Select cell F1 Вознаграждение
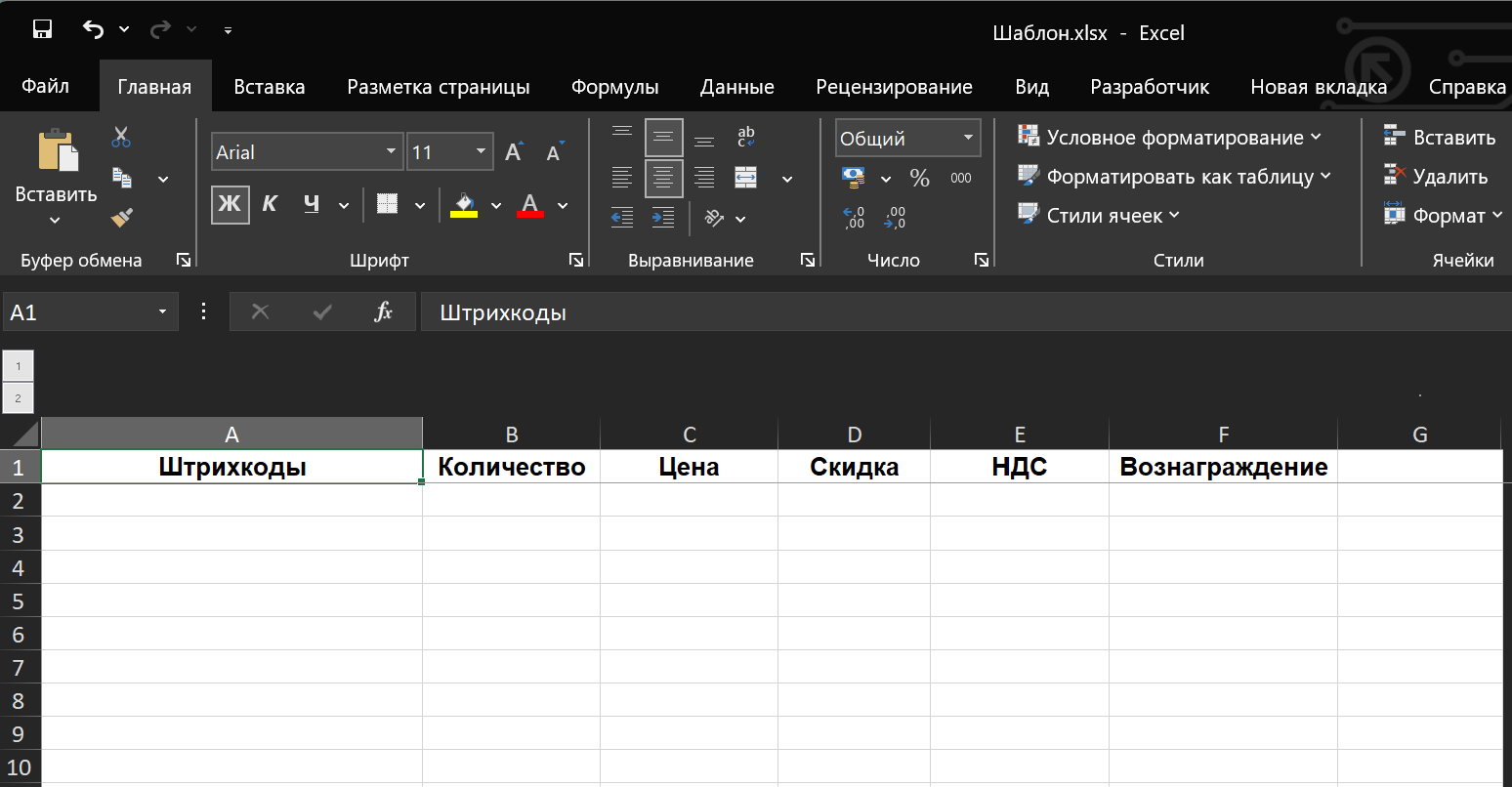Image resolution: width=1512 pixels, height=787 pixels. tap(1224, 467)
